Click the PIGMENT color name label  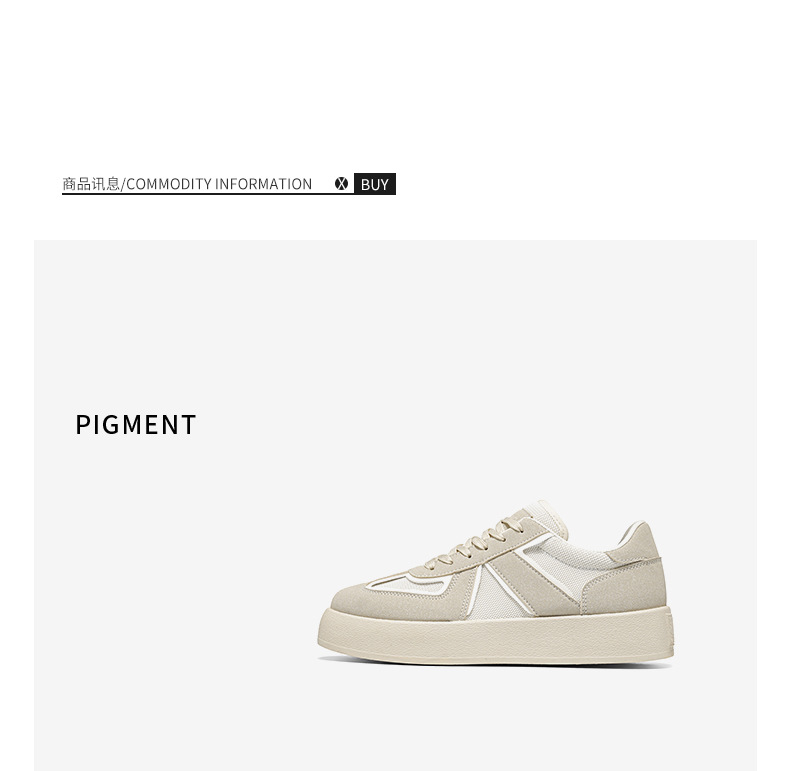(x=136, y=425)
